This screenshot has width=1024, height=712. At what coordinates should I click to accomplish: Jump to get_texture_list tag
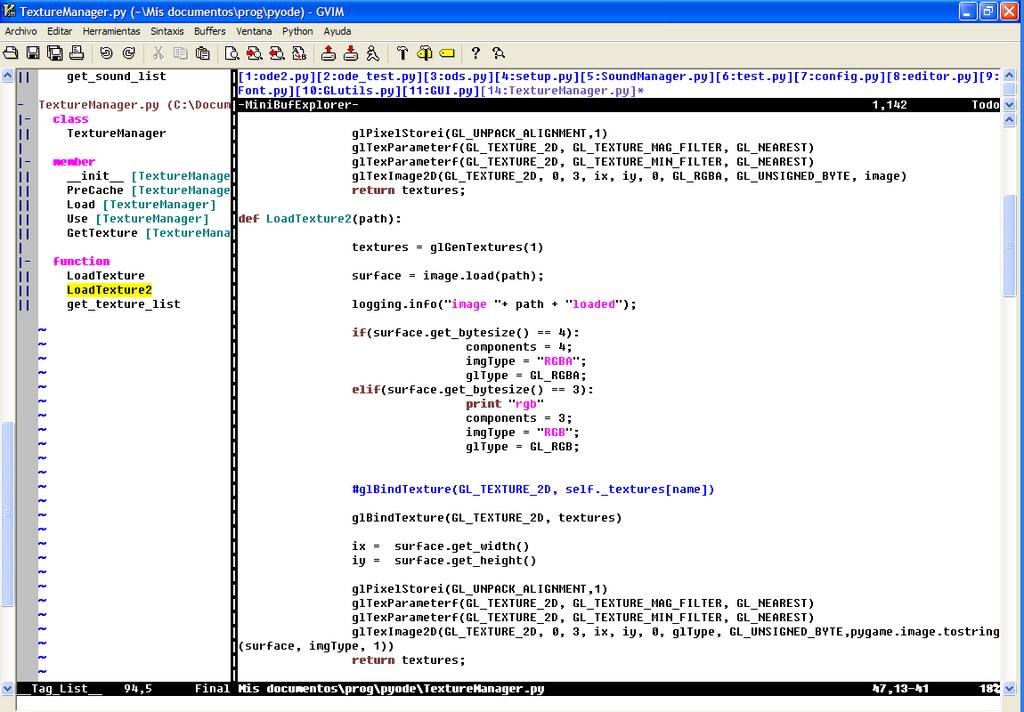(123, 304)
